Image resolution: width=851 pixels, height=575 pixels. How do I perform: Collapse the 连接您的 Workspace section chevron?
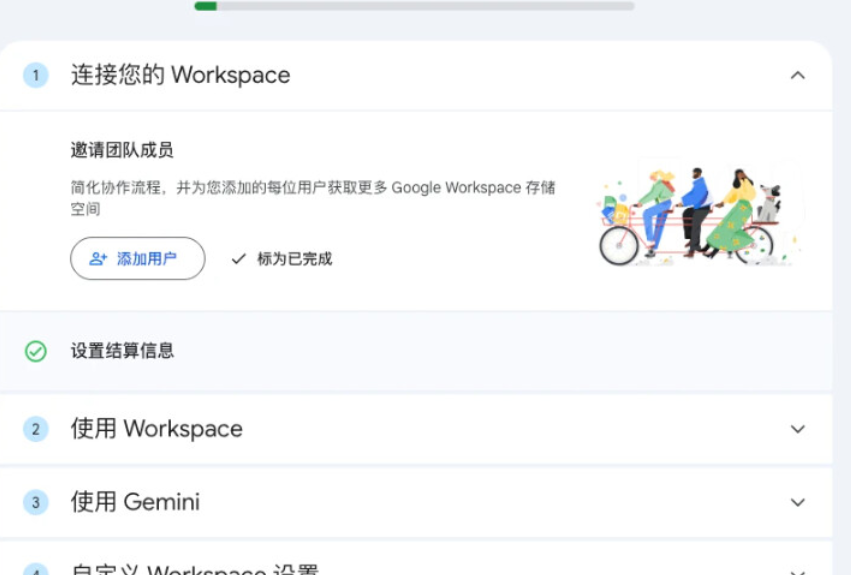(797, 75)
